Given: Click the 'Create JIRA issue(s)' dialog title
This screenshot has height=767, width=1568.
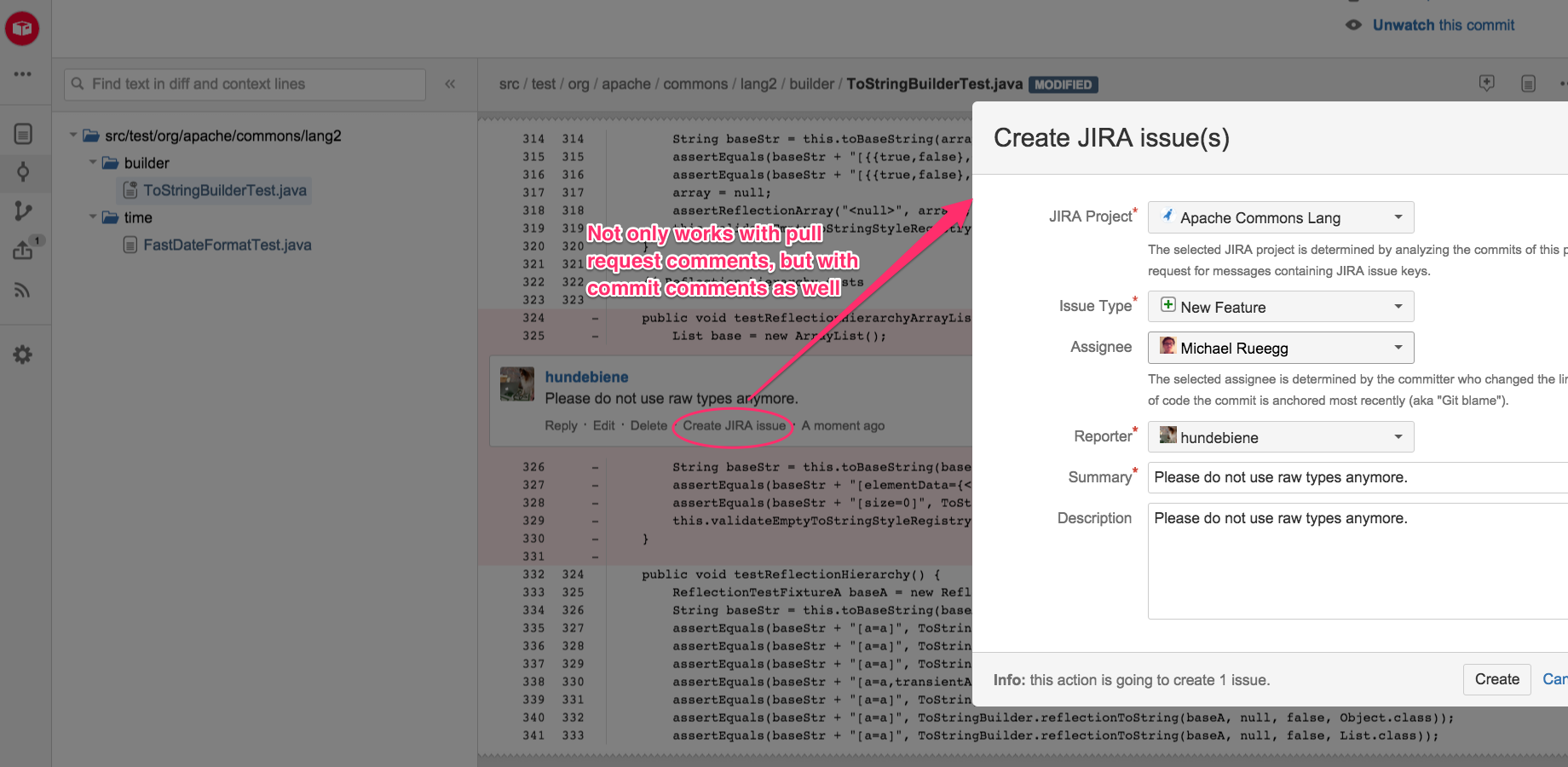Looking at the screenshot, I should 1111,137.
